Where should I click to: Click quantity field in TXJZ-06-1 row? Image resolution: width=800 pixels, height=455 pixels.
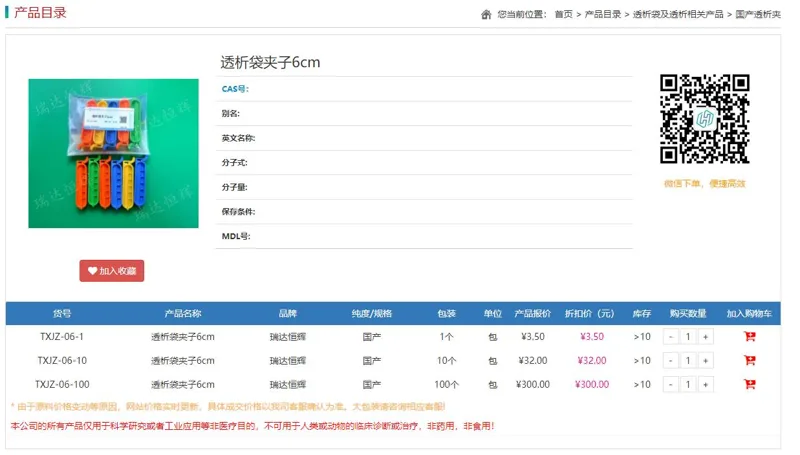tap(688, 337)
